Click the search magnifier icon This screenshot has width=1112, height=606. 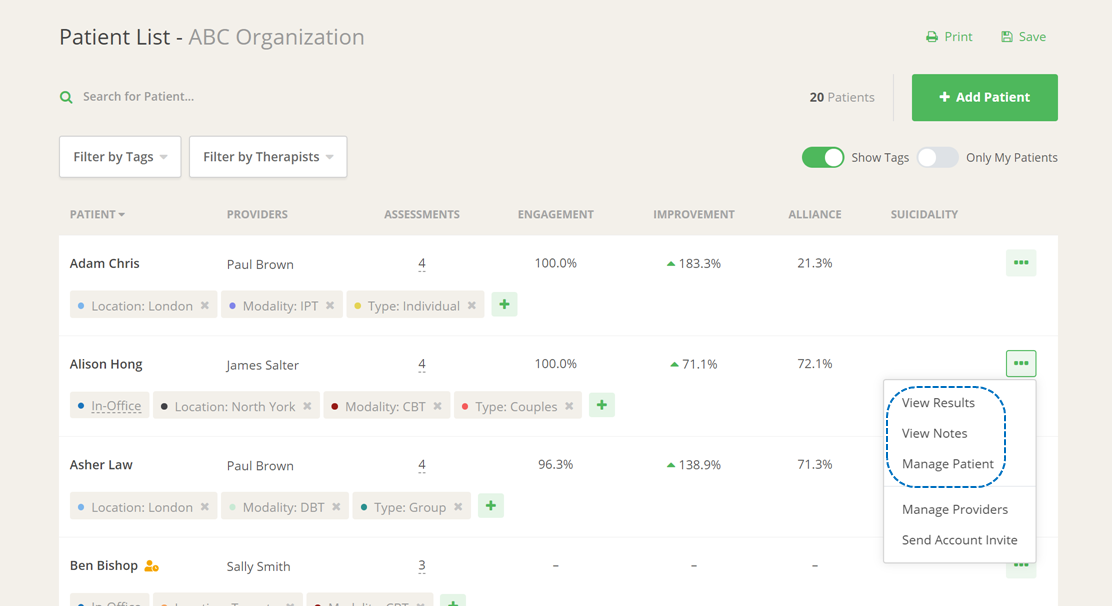65,97
